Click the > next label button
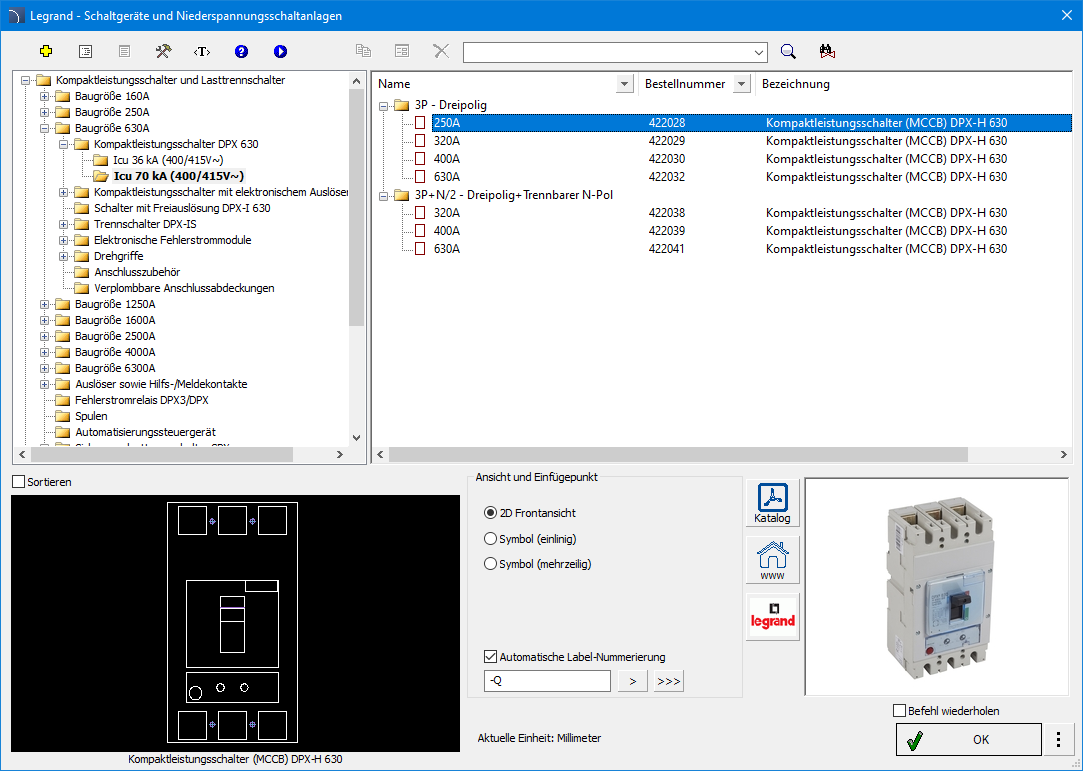The height and width of the screenshot is (771, 1083). pos(633,681)
